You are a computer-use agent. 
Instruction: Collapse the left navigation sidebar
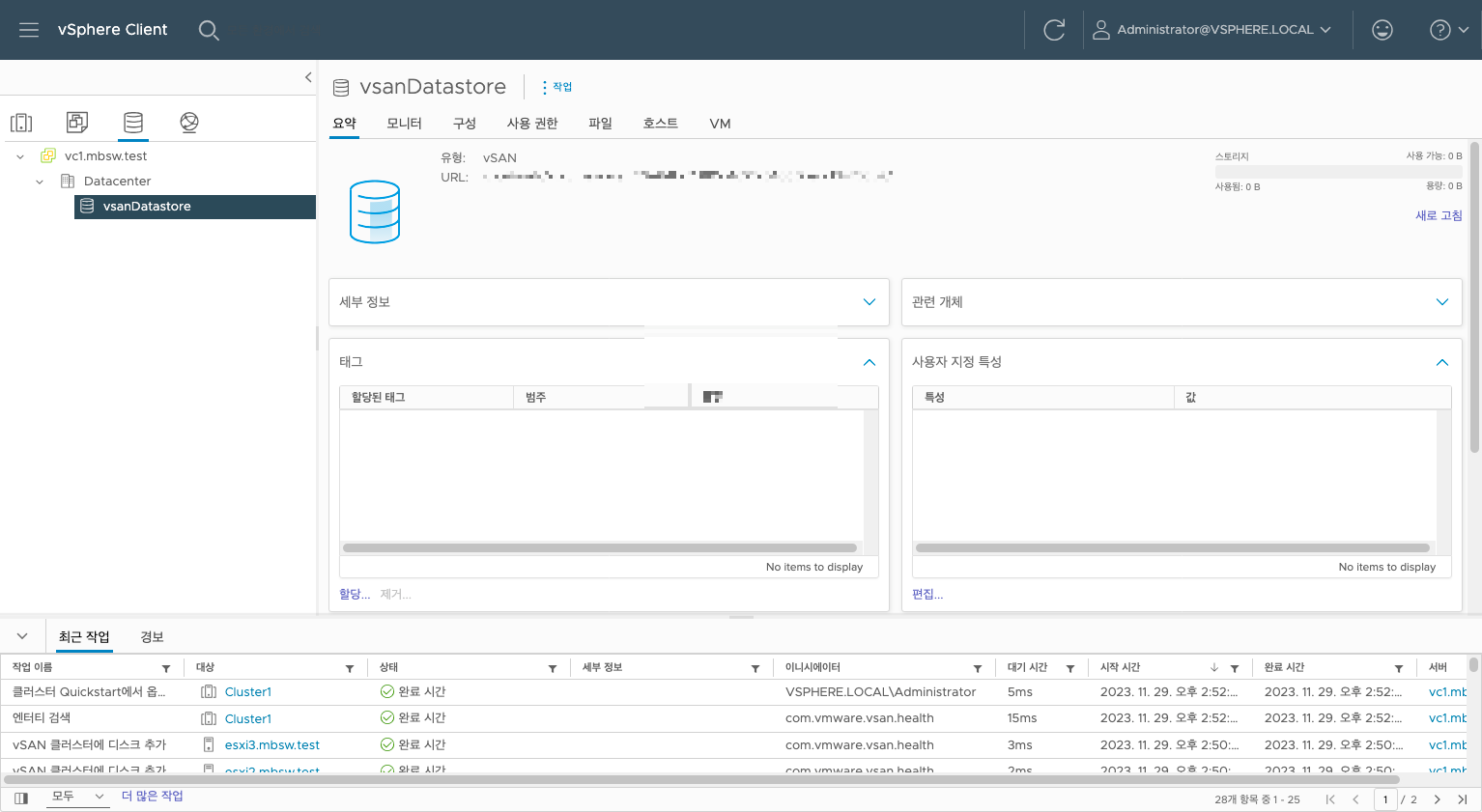point(308,77)
